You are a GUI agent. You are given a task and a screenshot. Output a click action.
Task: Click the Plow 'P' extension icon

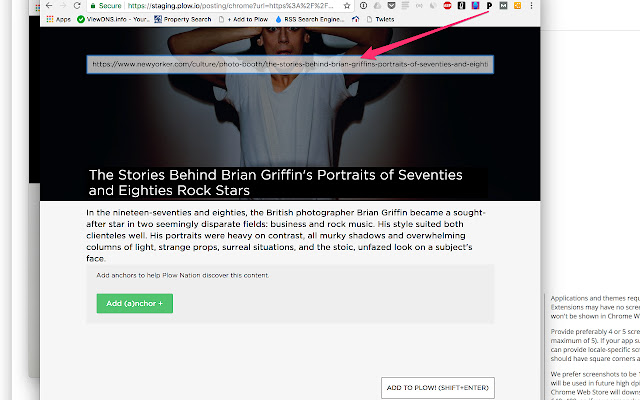click(490, 5)
